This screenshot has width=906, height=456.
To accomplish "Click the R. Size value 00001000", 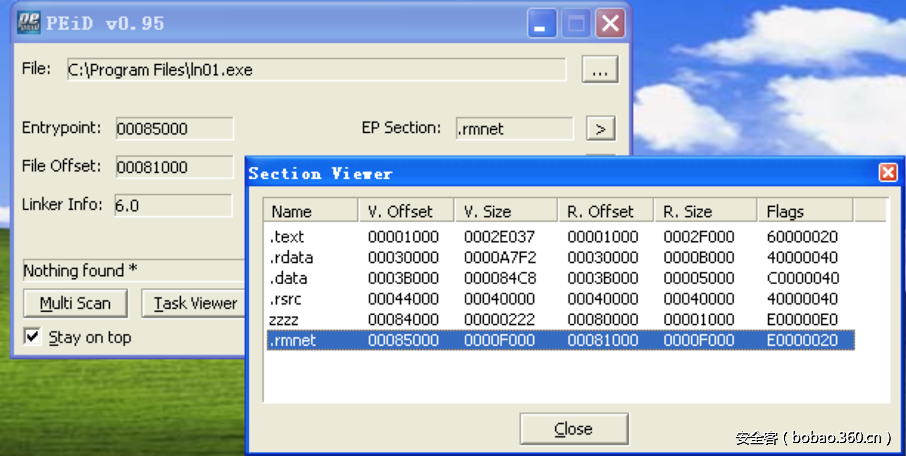I will click(699, 320).
